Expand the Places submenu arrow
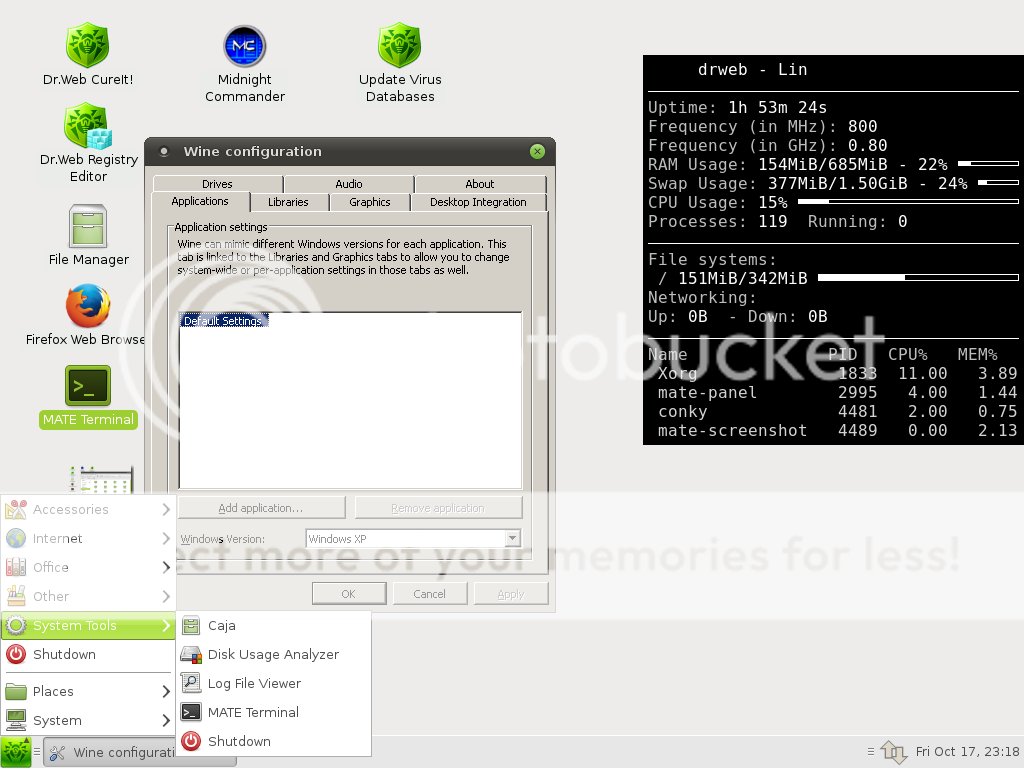Screen dimensions: 1024x768 pyautogui.click(x=166, y=691)
